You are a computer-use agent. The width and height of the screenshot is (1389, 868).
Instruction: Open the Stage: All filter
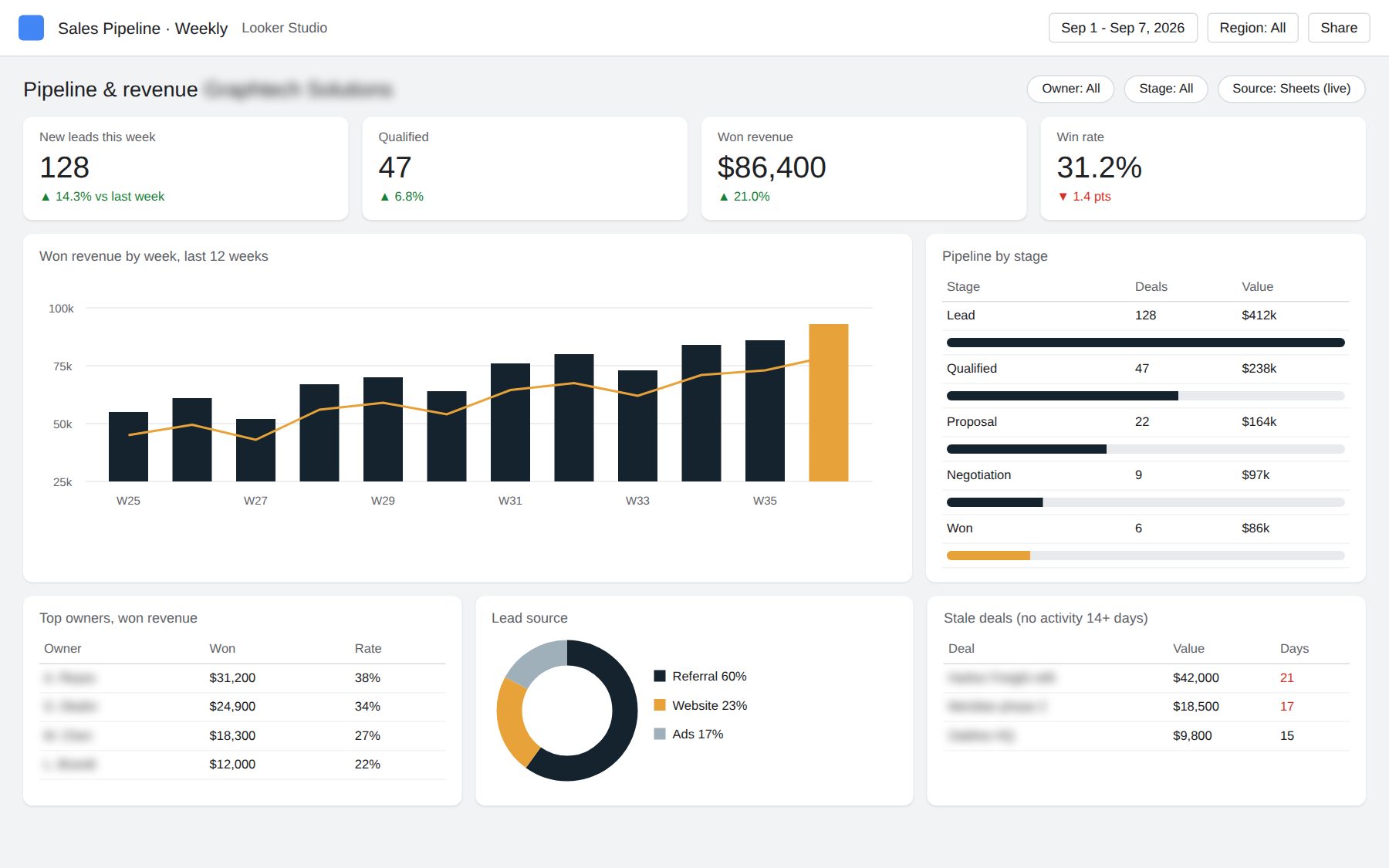tap(1166, 89)
